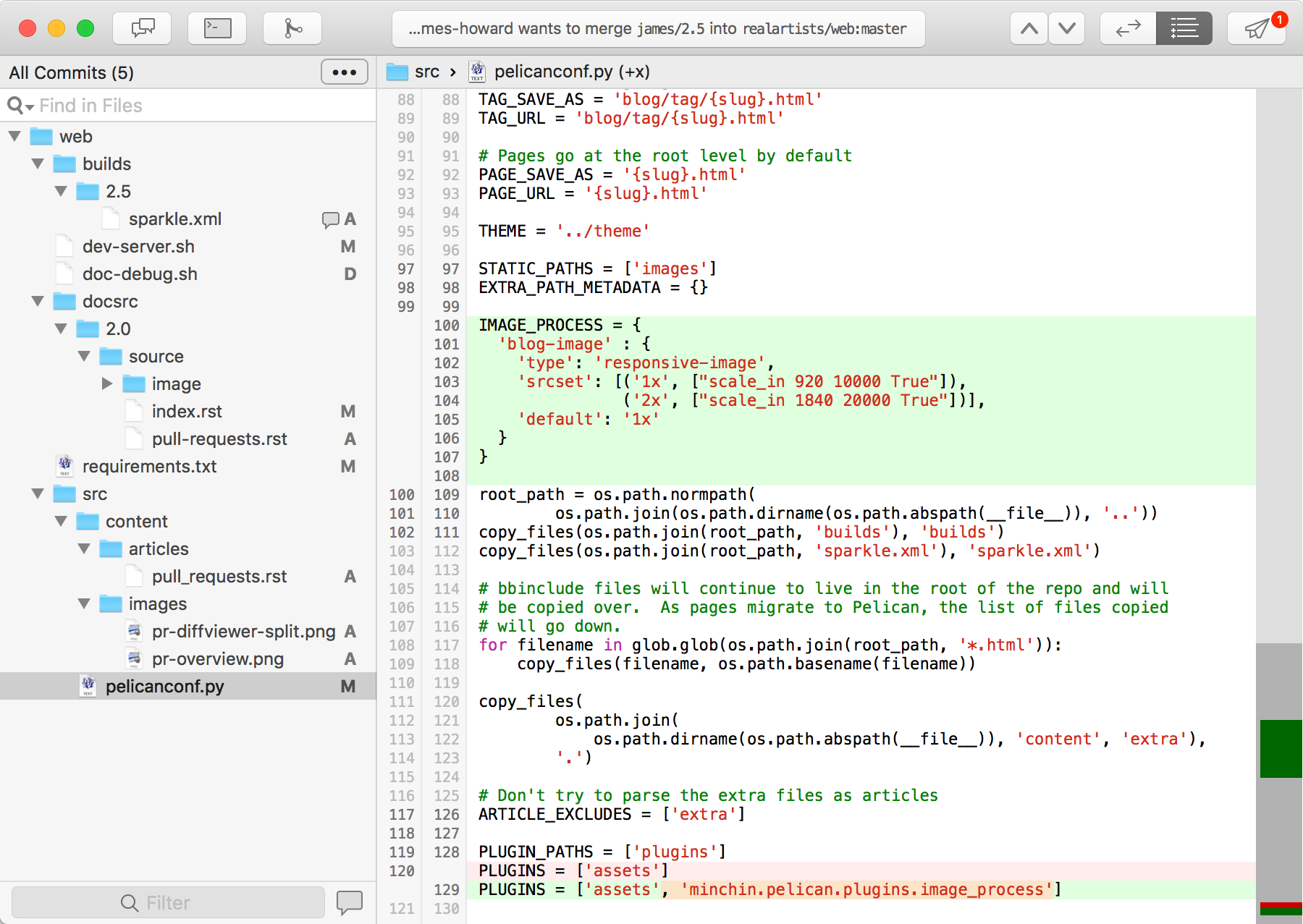Open the All Commits overflow menu
1303x924 pixels.
tap(344, 72)
